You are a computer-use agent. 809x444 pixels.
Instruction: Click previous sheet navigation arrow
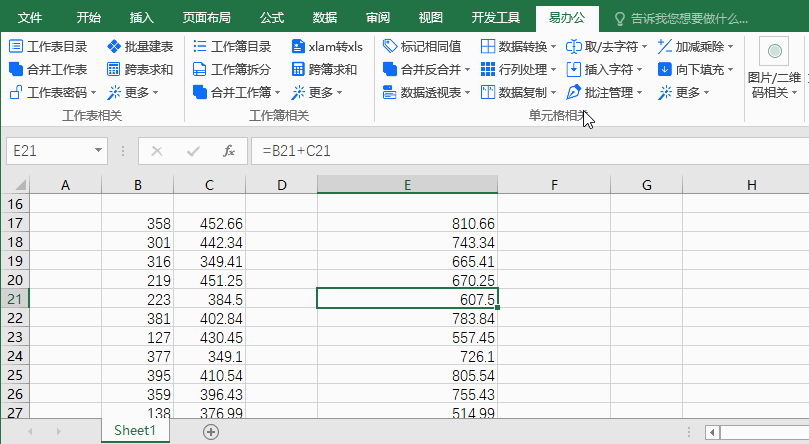pos(30,431)
